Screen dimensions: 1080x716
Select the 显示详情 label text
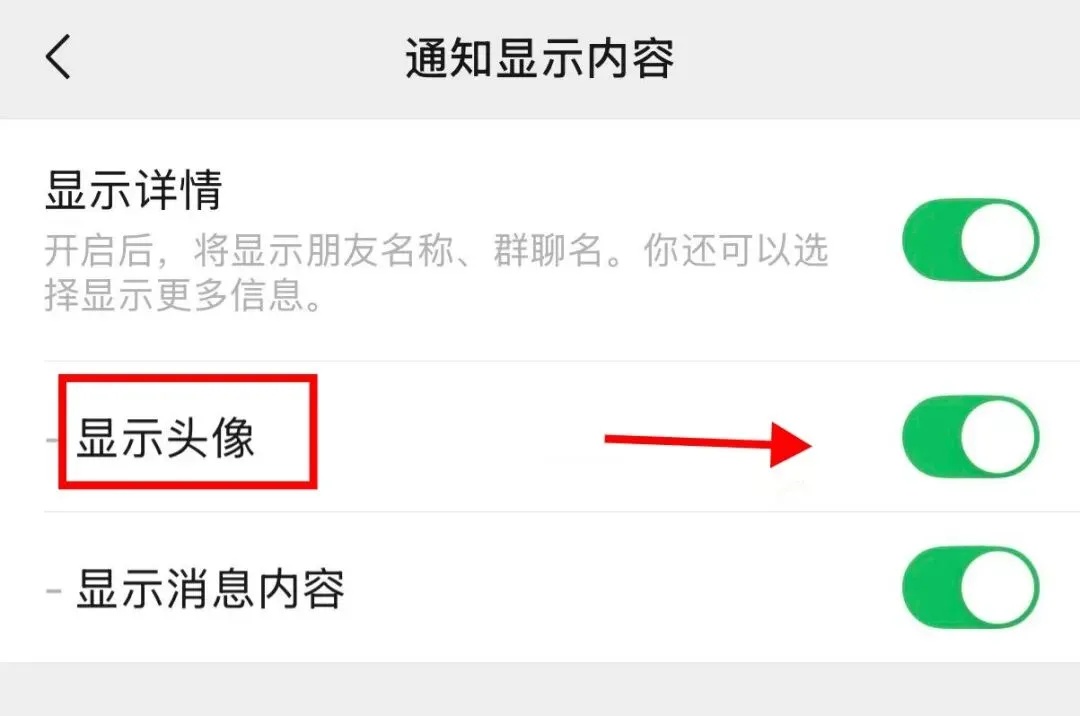pos(134,190)
